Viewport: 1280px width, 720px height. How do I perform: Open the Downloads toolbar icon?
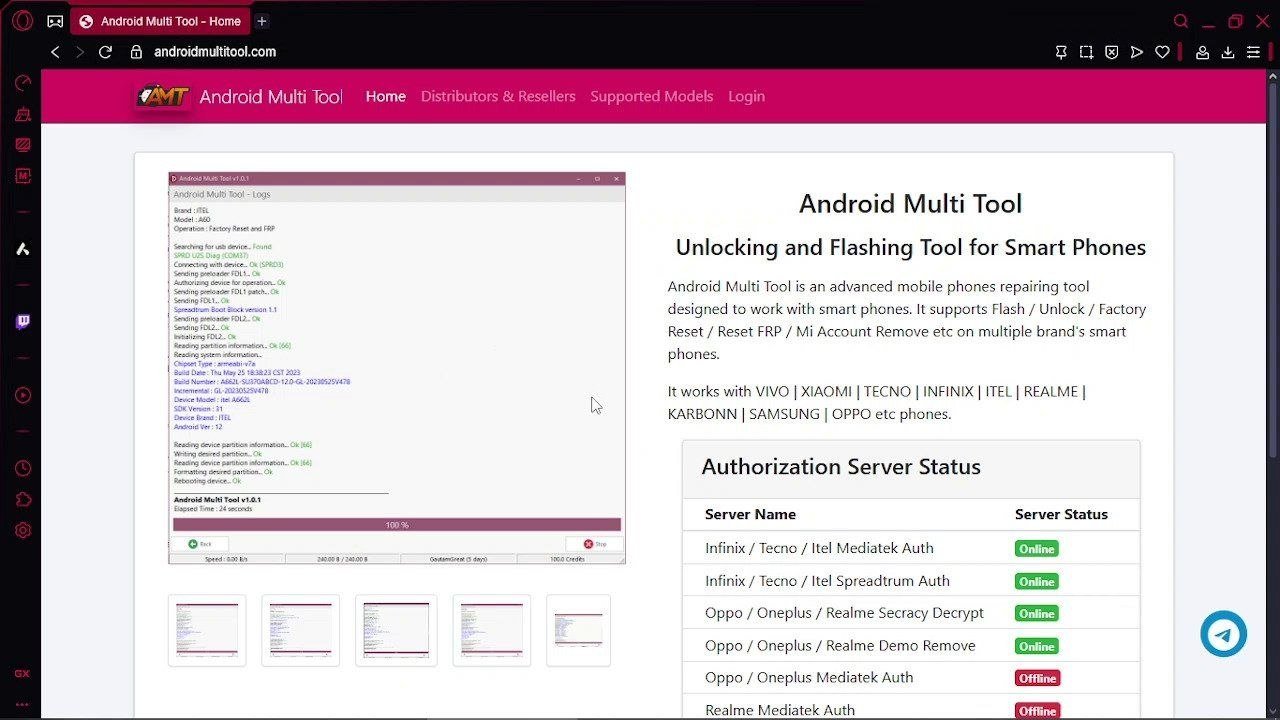point(1228,52)
